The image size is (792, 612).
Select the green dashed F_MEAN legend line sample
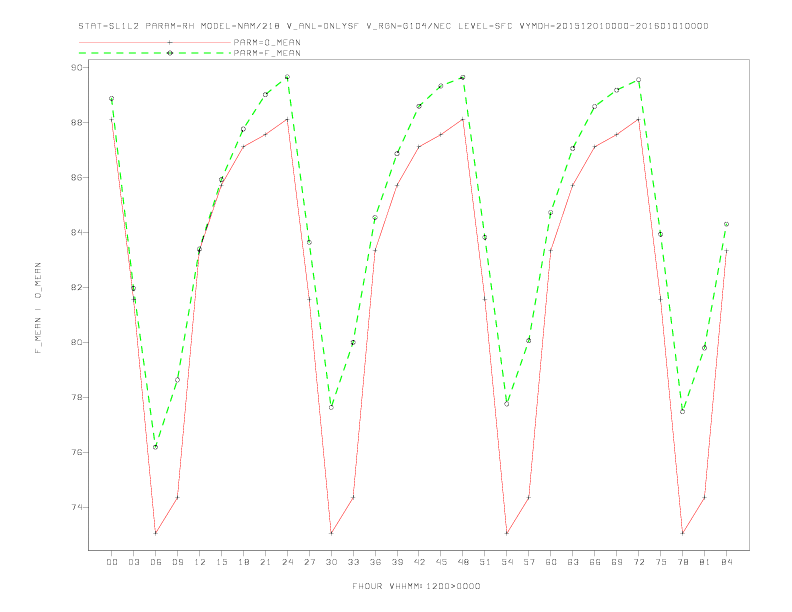(155, 53)
